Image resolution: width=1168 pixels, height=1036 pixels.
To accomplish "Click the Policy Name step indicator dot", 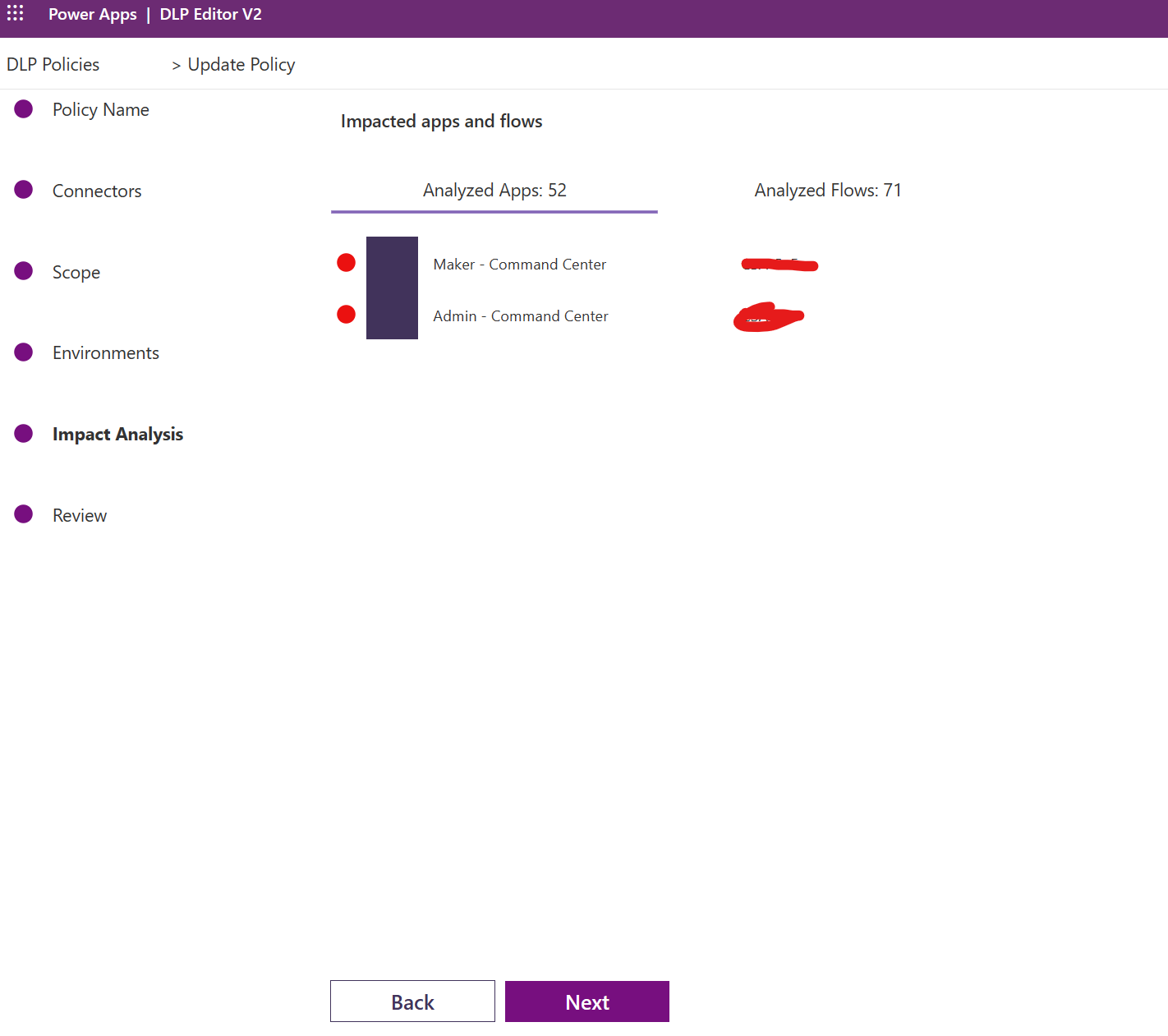I will (23, 108).
